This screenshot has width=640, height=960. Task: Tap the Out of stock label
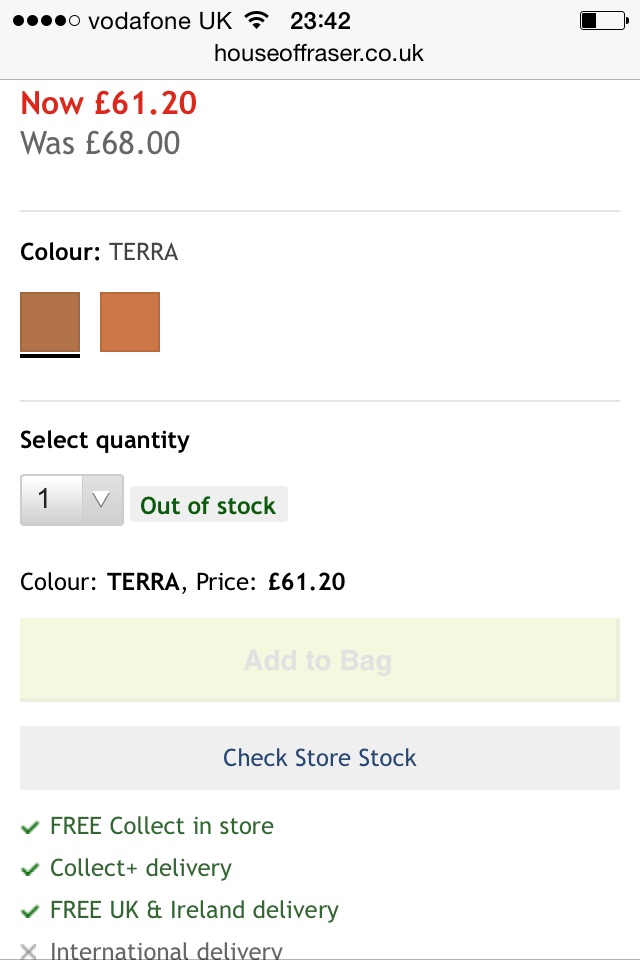point(209,505)
